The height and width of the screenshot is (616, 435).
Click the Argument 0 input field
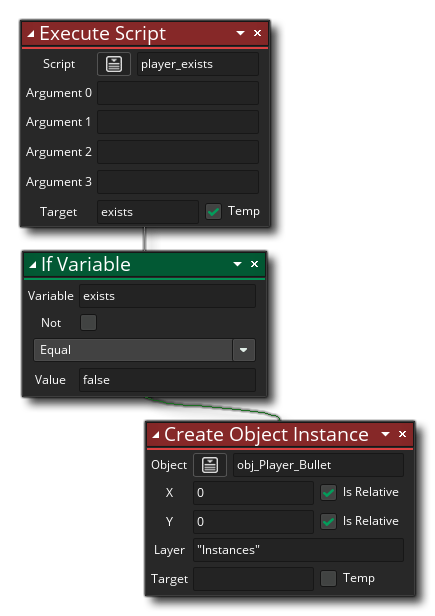point(178,93)
